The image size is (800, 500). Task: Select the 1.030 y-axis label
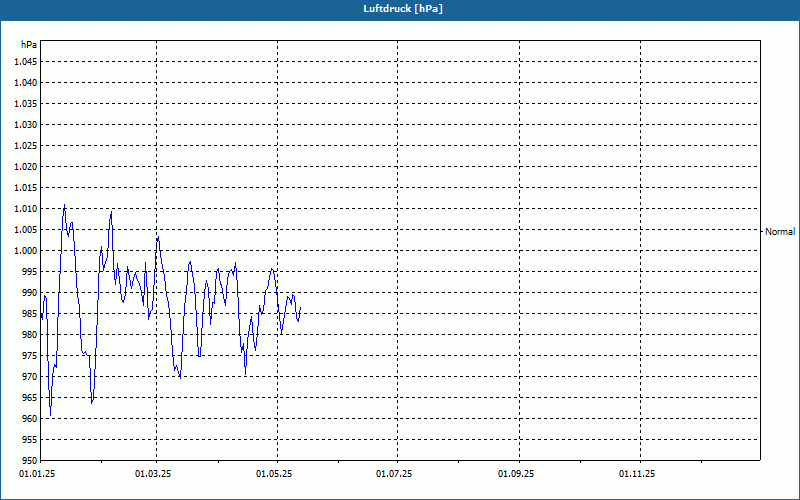(26, 124)
